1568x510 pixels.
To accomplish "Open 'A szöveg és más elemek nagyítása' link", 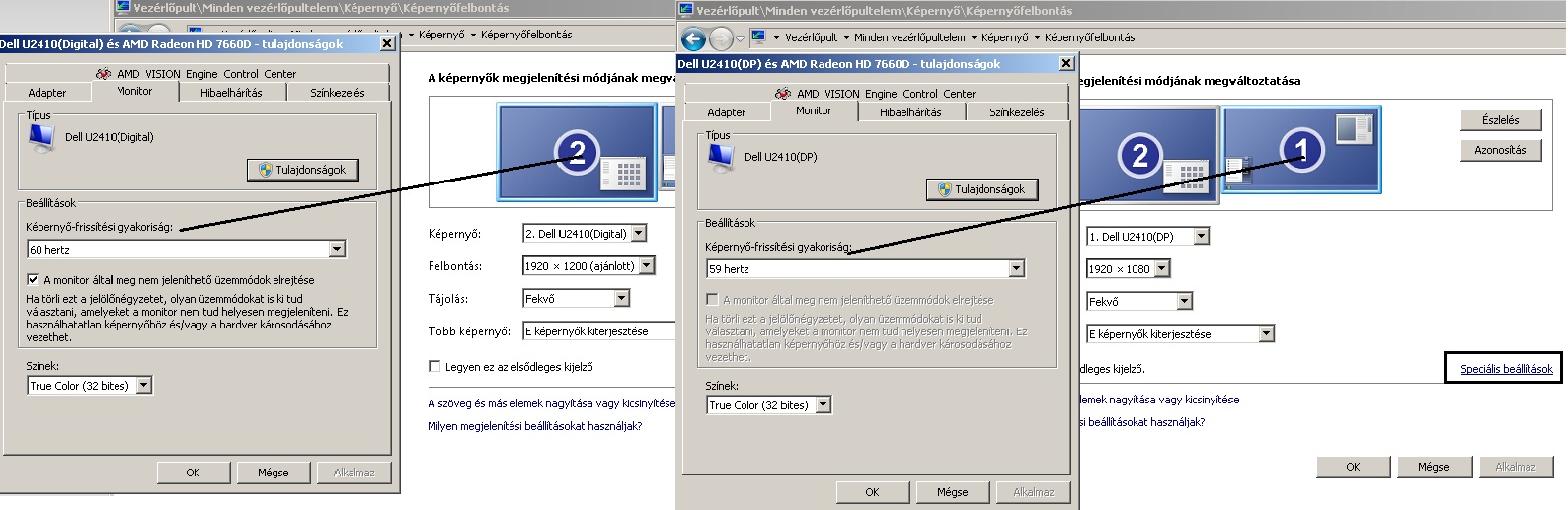I will (551, 403).
